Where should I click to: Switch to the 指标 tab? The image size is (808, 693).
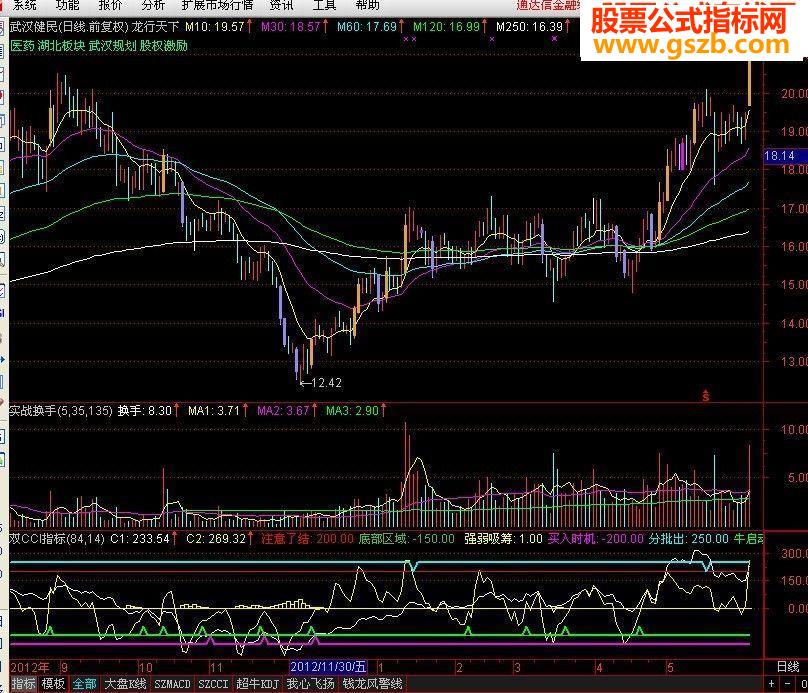click(24, 684)
